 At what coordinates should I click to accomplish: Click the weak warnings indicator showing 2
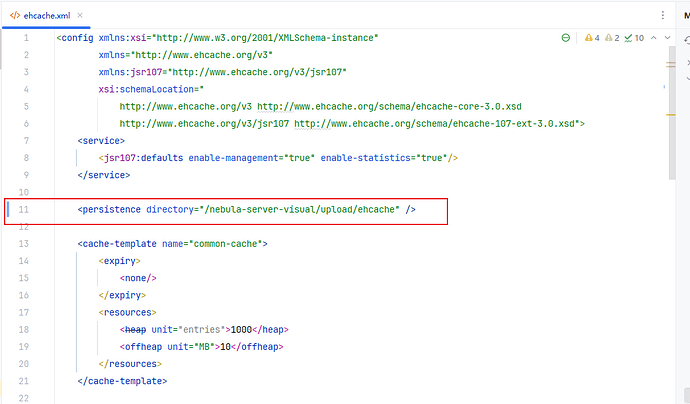tap(611, 38)
